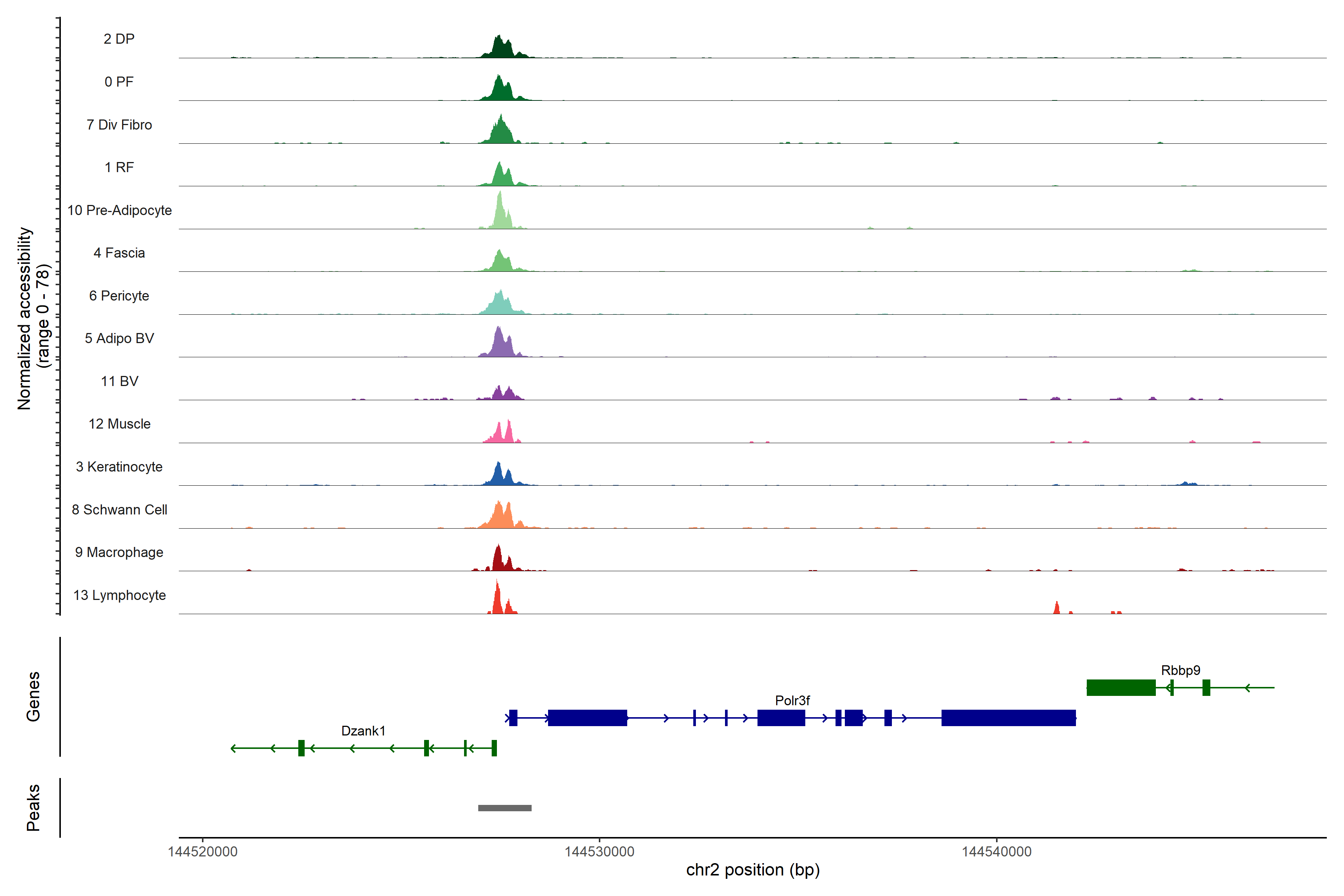Click the 144530000 axis tick label
The width and height of the screenshot is (1344, 896).
[x=600, y=852]
